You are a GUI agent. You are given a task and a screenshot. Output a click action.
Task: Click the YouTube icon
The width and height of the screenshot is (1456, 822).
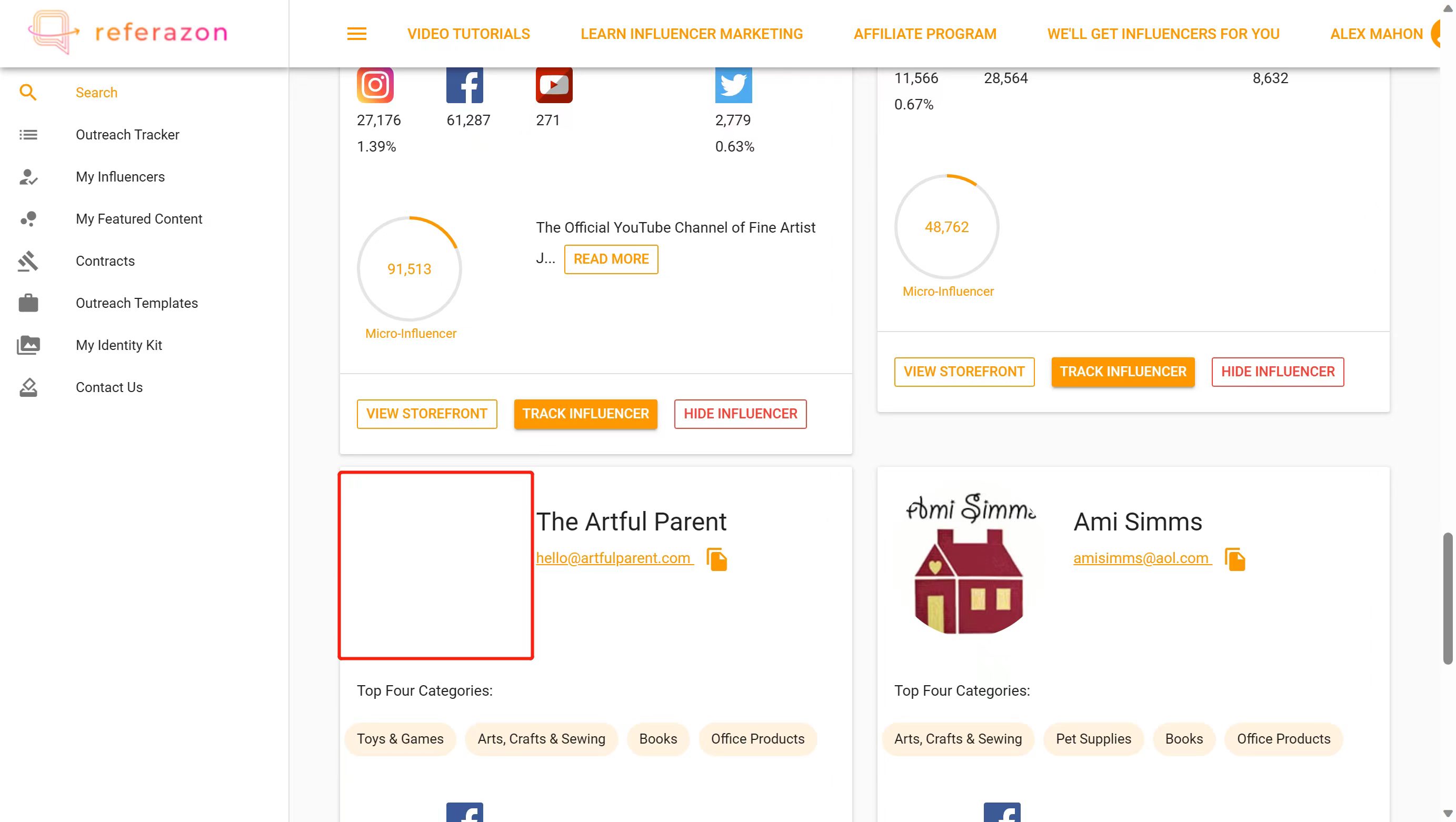click(554, 85)
